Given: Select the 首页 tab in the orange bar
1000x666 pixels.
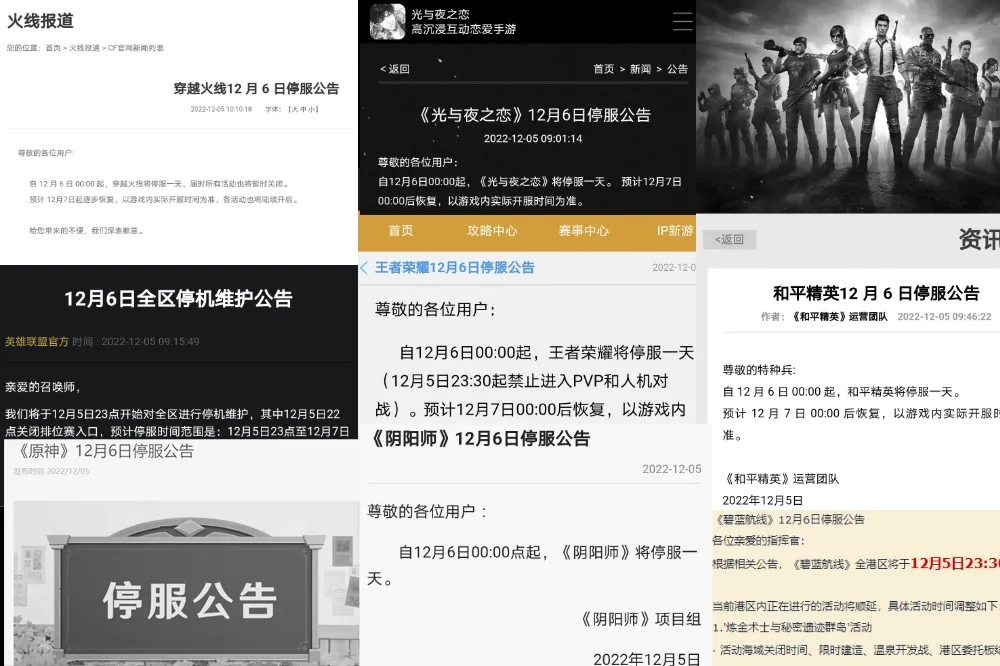Looking at the screenshot, I should [401, 231].
